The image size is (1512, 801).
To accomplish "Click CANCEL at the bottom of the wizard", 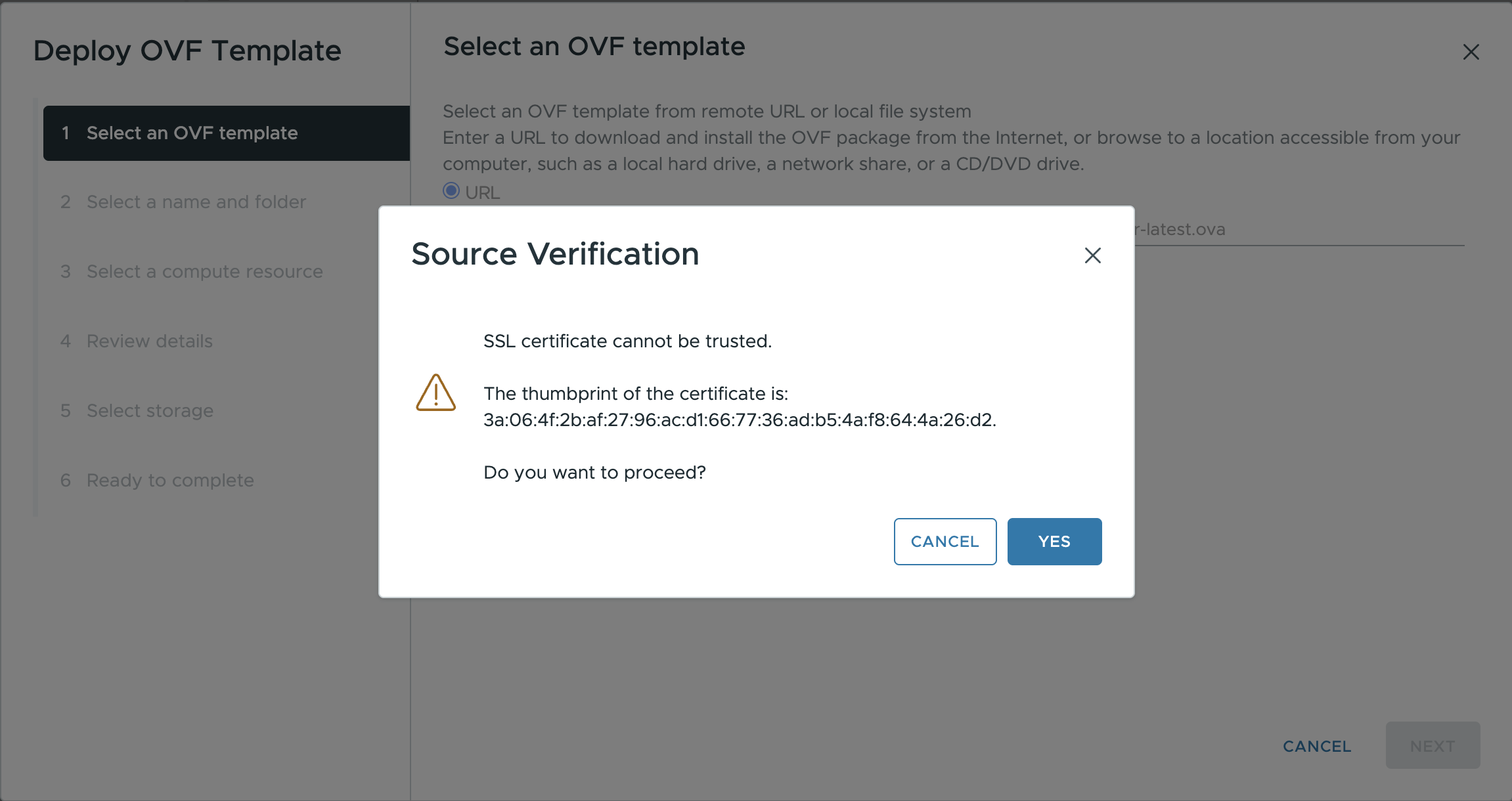I will 1316,746.
